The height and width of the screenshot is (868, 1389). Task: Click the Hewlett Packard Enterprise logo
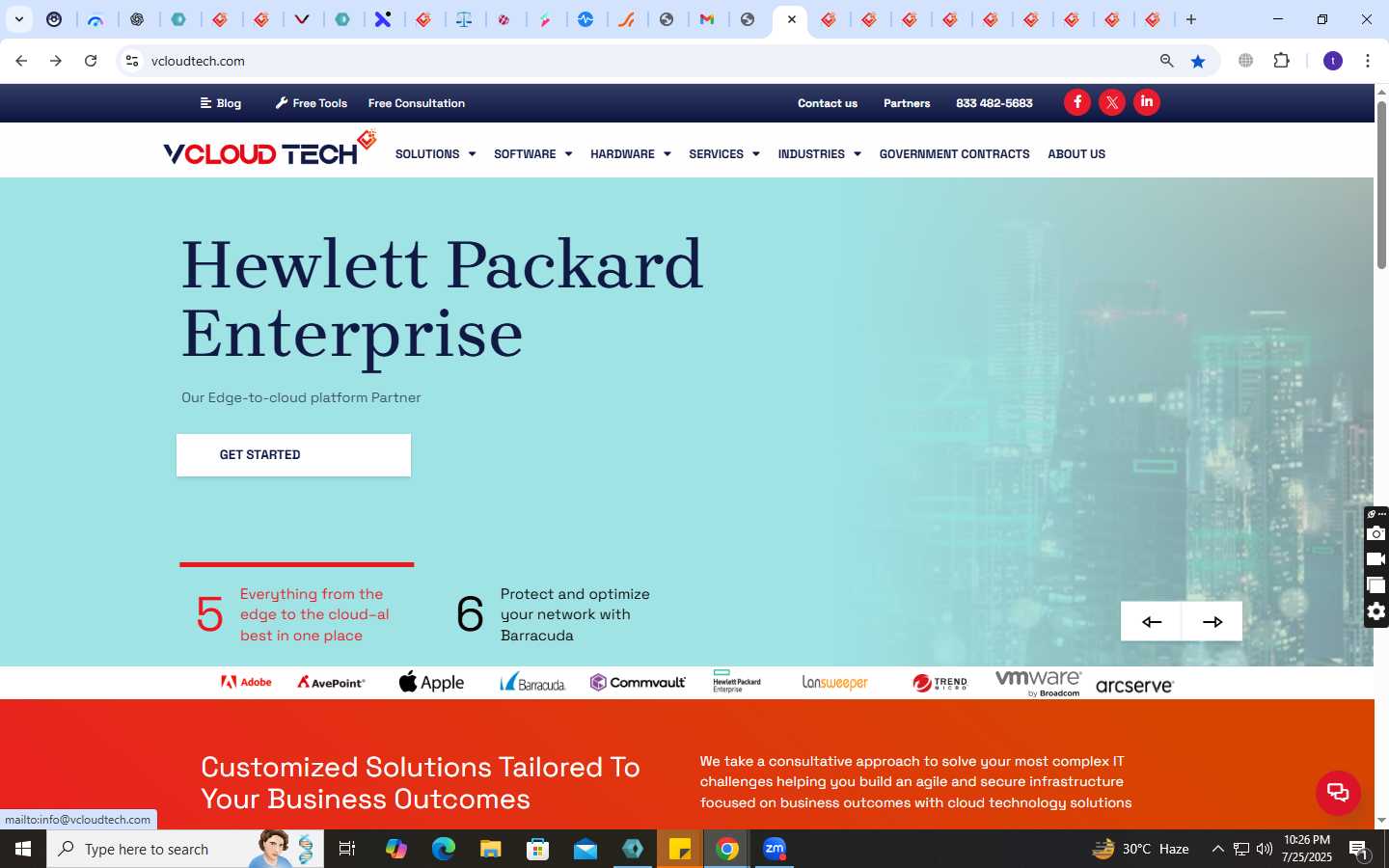tap(737, 682)
